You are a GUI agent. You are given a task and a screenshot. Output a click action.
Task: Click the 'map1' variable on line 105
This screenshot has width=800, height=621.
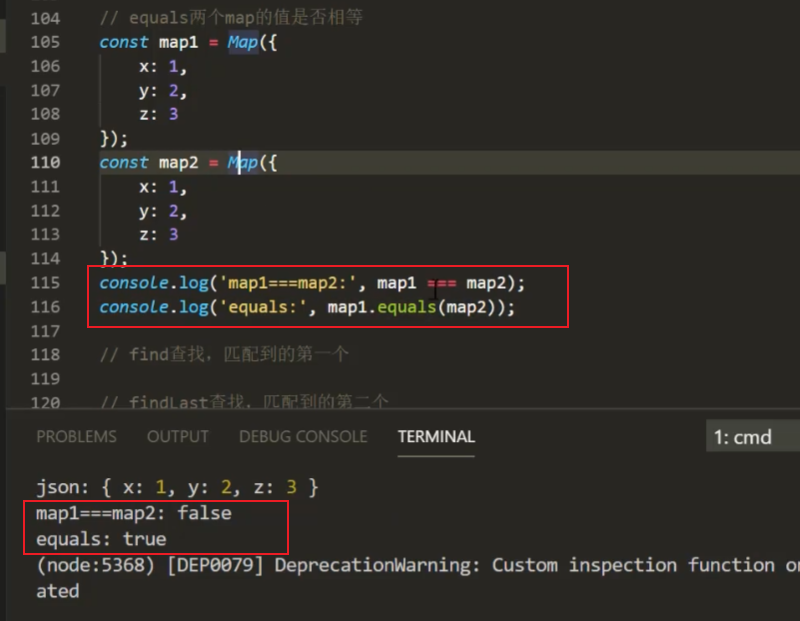[x=179, y=42]
